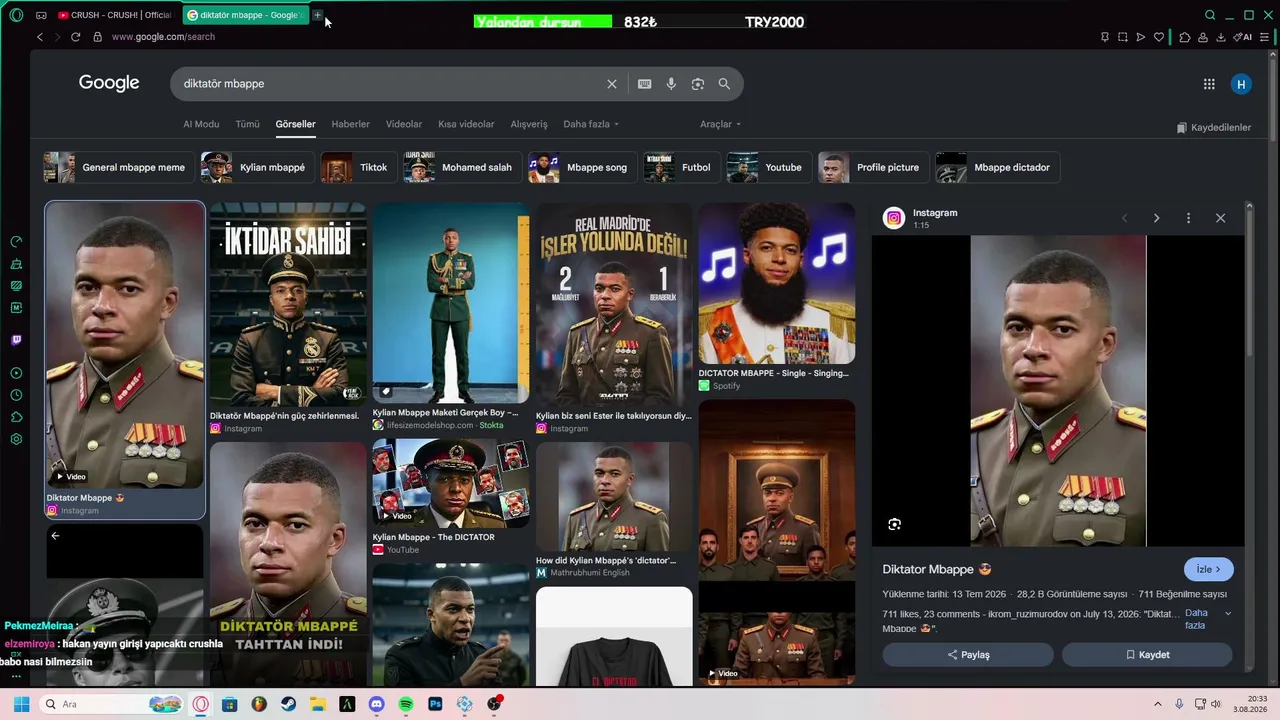Open the AI assistant toolbar icon
This screenshot has height=720, width=1280.
click(1243, 37)
